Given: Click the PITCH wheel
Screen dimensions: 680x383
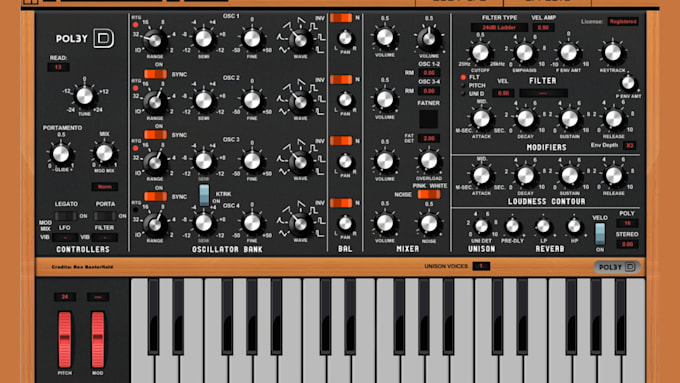Looking at the screenshot, I should pyautogui.click(x=65, y=339).
